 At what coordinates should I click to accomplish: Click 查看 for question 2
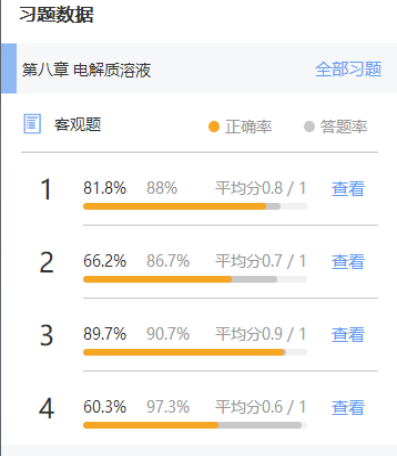tap(348, 261)
